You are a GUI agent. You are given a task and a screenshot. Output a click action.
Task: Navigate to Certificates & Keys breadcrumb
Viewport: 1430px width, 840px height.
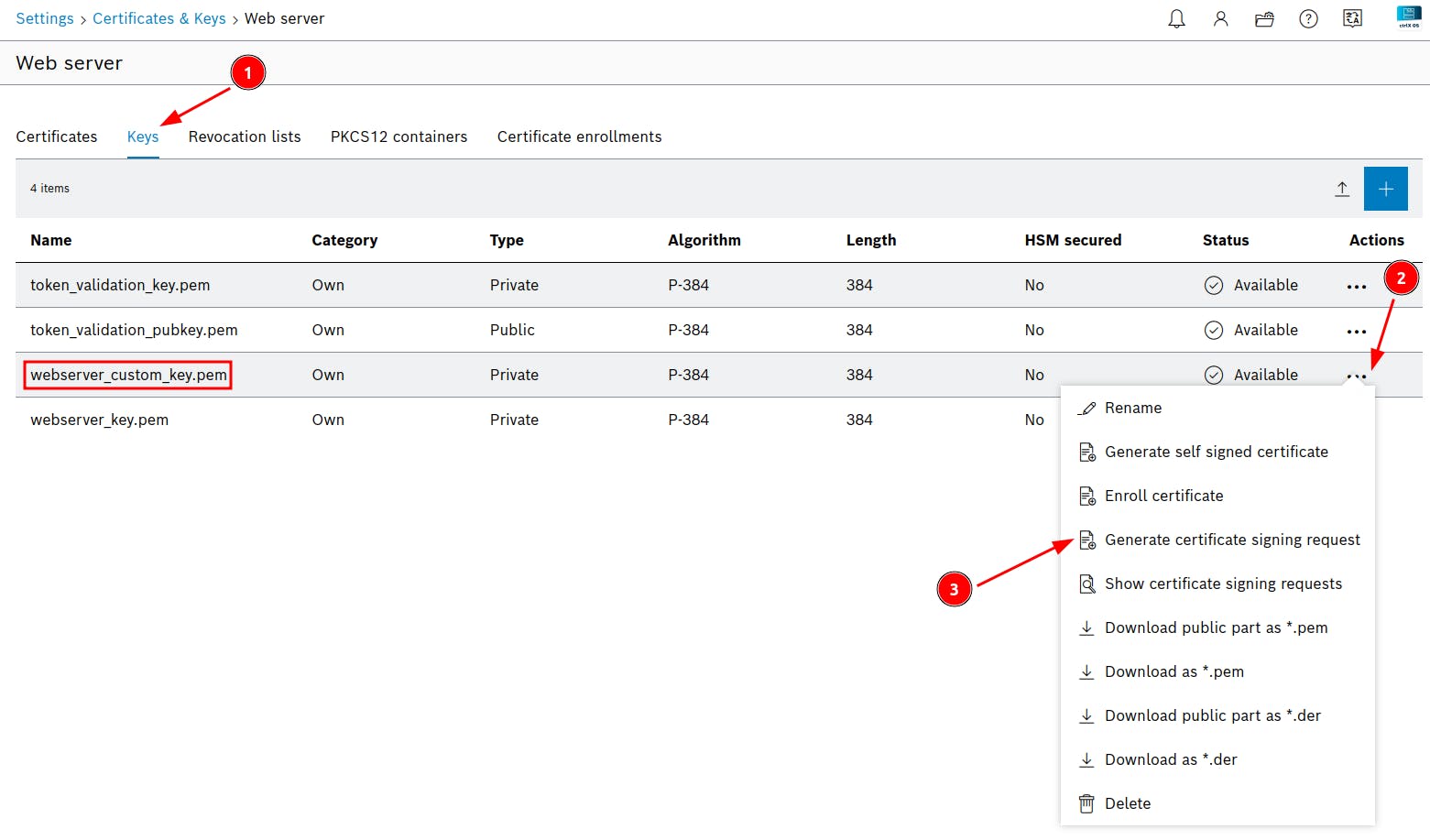[158, 18]
